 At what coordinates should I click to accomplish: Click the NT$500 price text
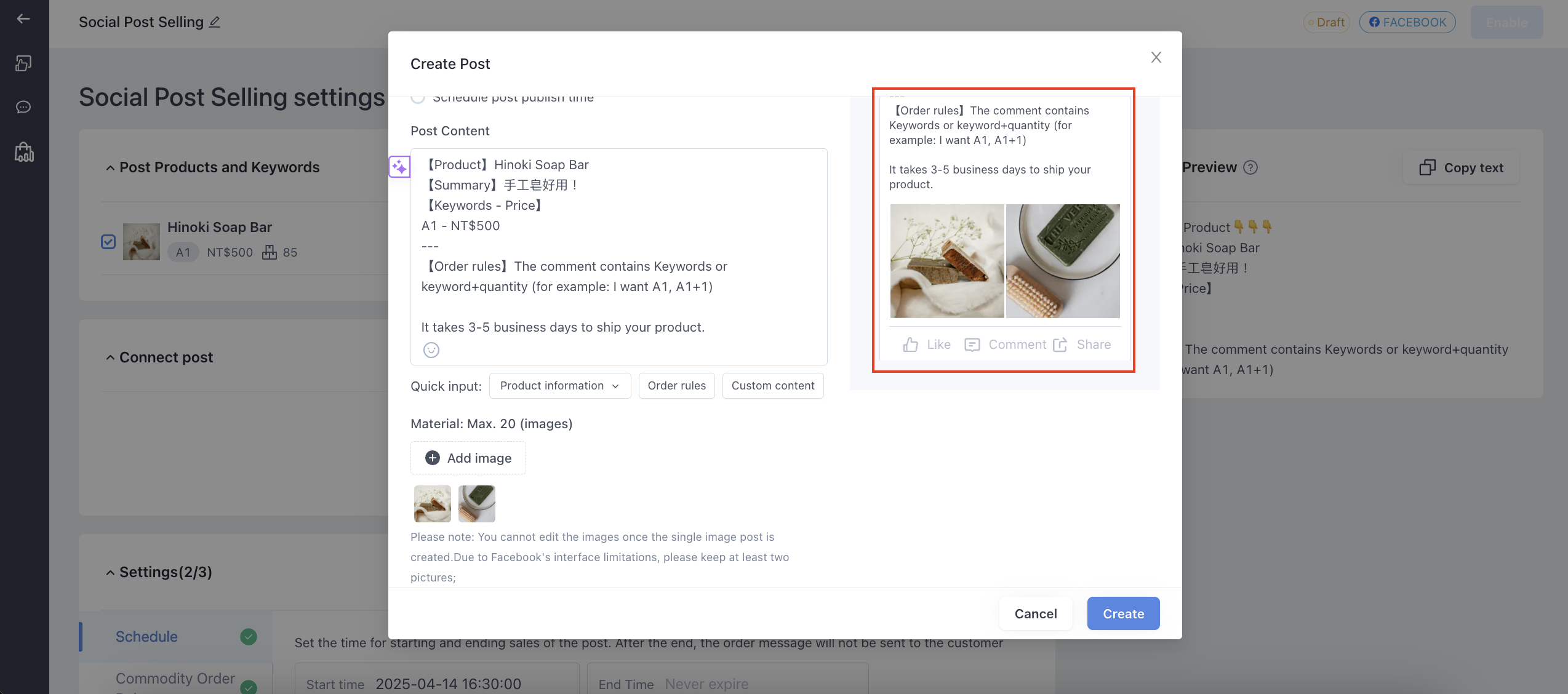(230, 252)
